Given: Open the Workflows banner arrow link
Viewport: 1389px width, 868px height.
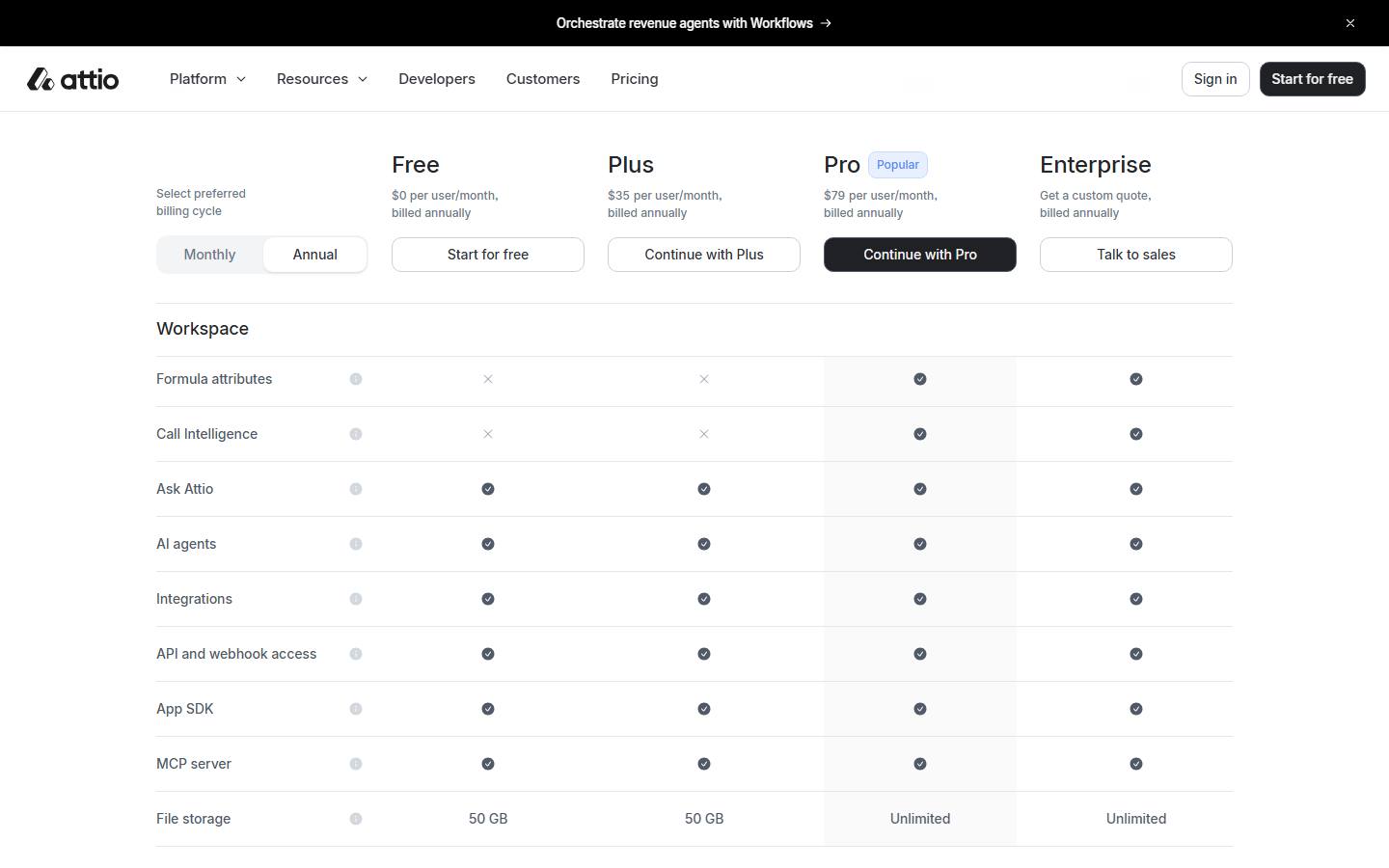Looking at the screenshot, I should [x=694, y=23].
